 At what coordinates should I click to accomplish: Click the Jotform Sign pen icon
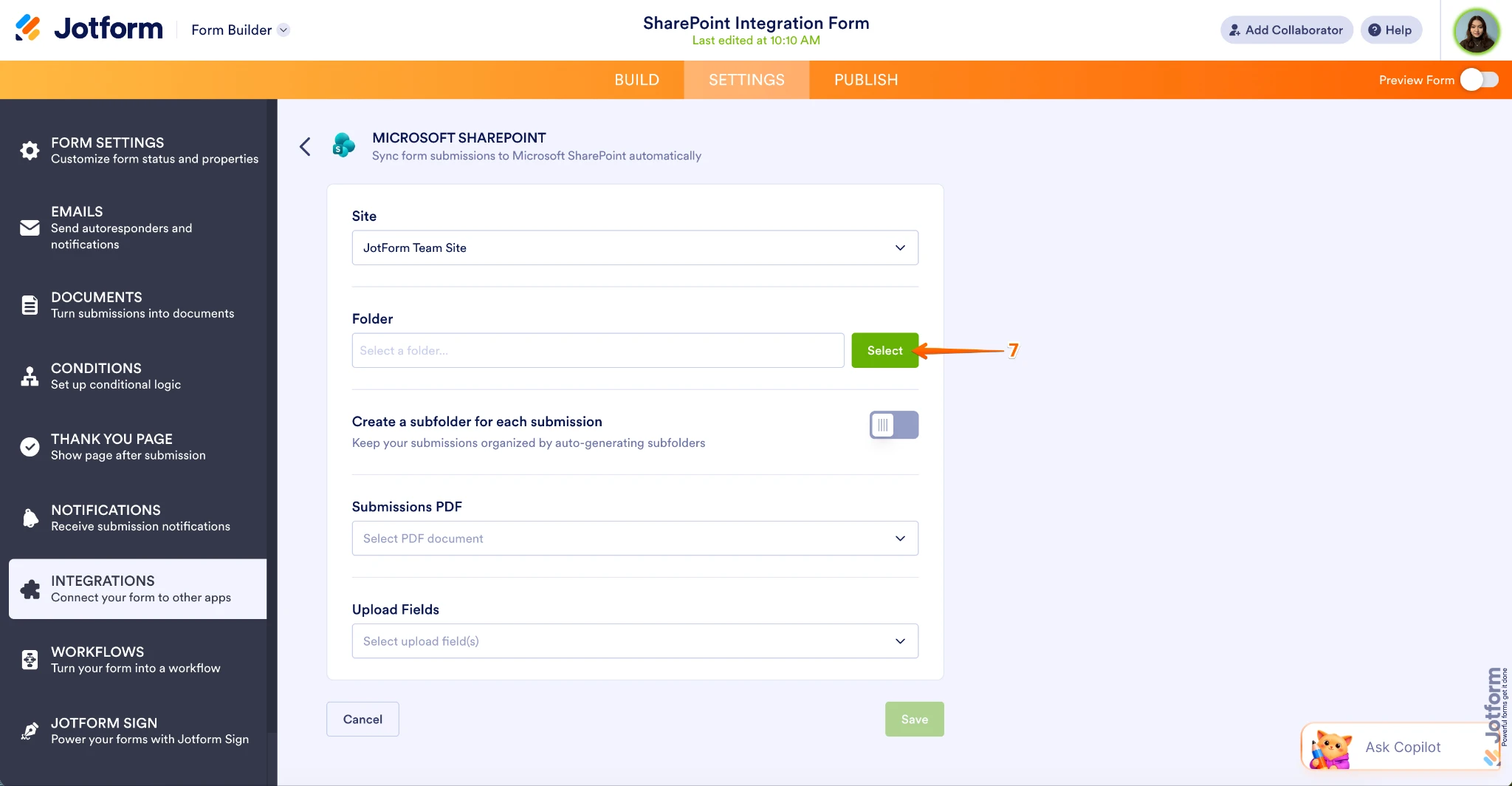[30, 731]
